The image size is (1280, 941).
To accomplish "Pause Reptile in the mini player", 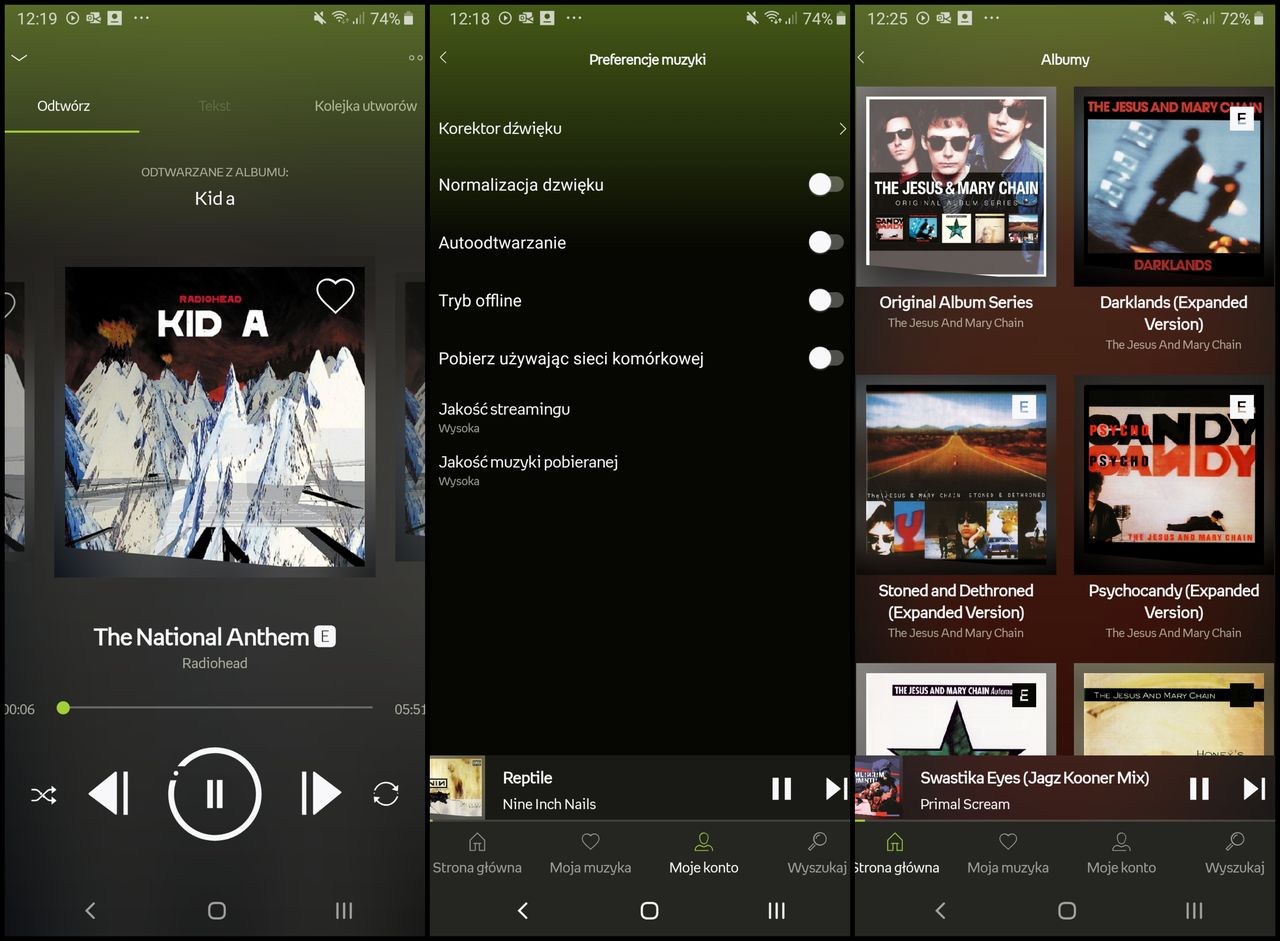I will [782, 789].
